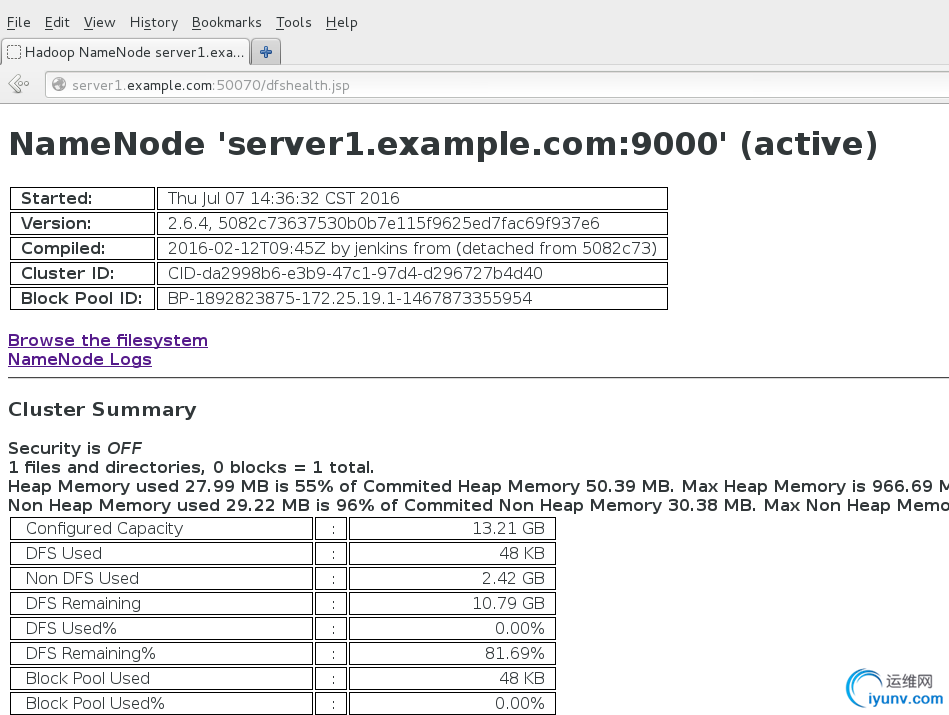Screen dimensions: 949x715
Task: Click the compiled date by jenkins value
Action: 412,248
